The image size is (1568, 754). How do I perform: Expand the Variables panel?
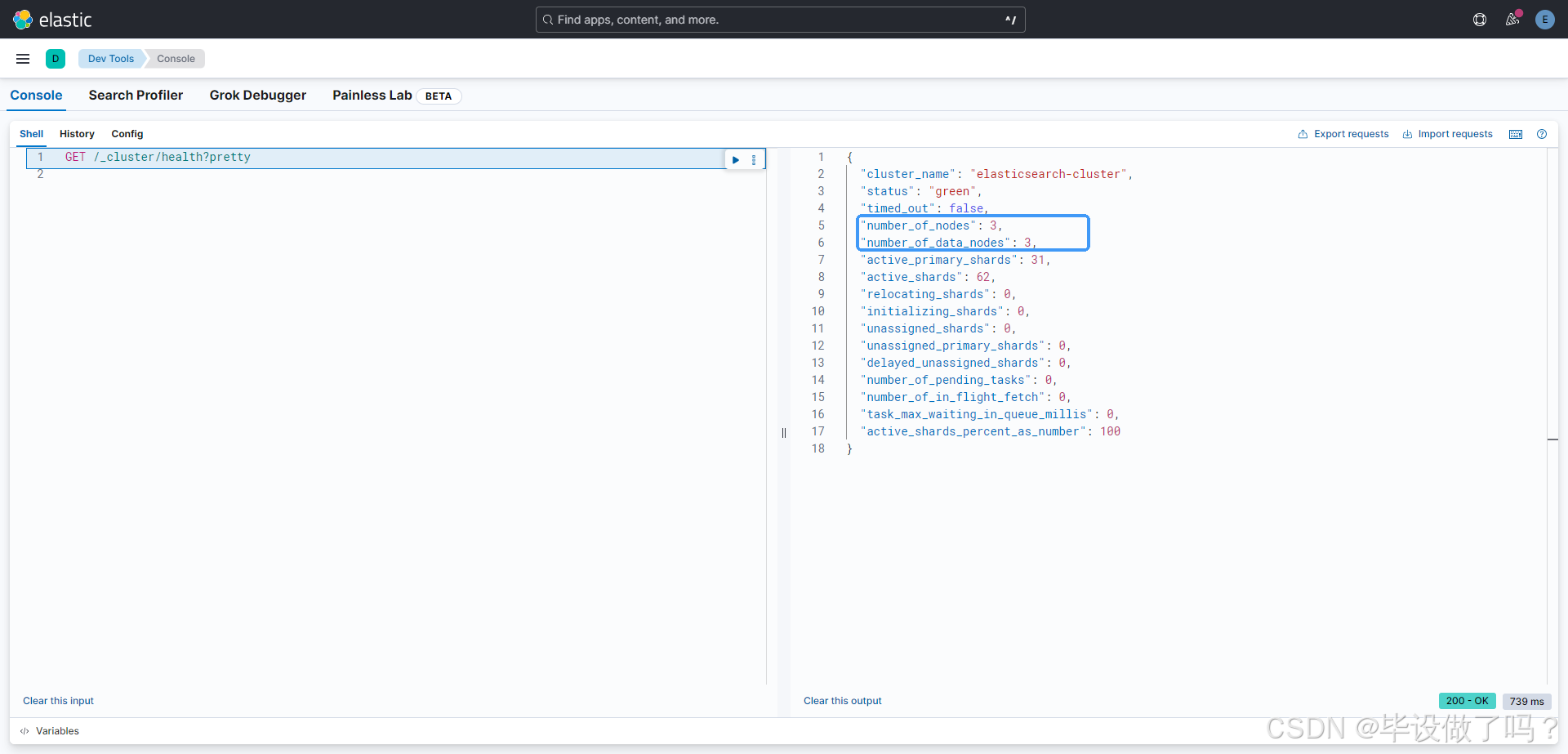[x=56, y=730]
